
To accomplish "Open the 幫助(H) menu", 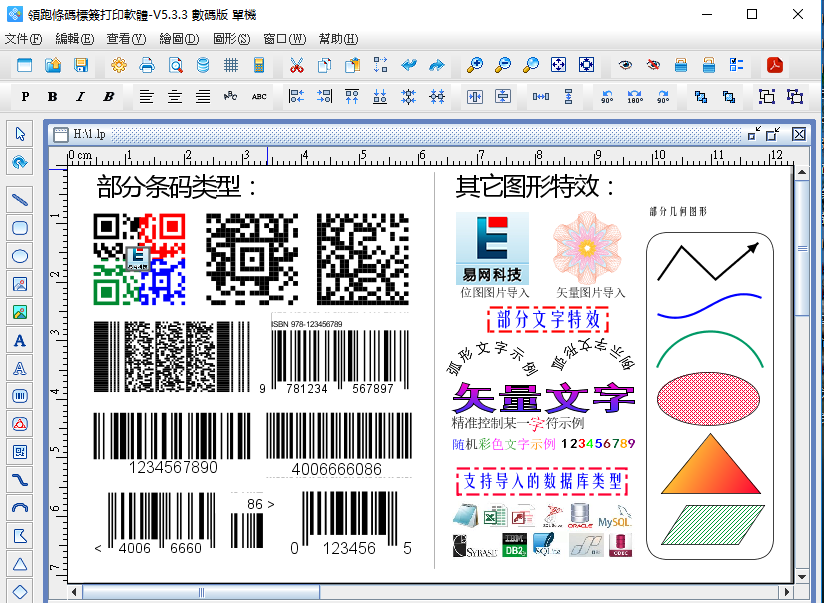I will [x=338, y=39].
